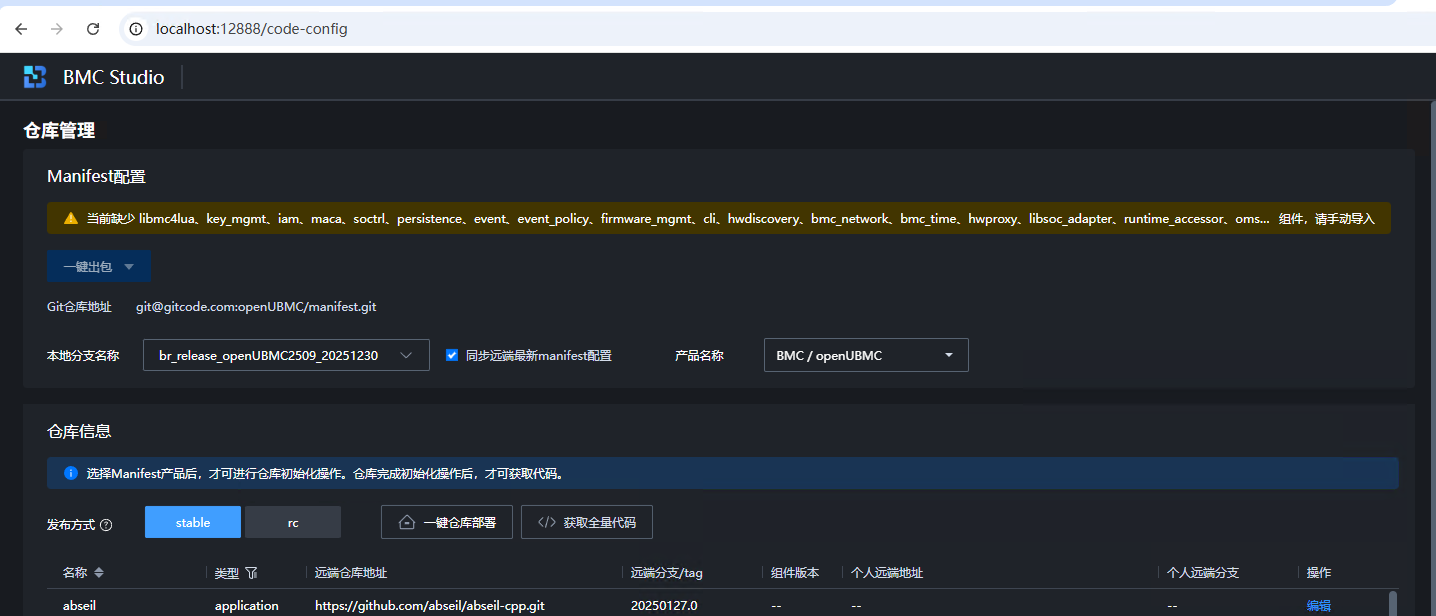Click the 获取全量代码 button
This screenshot has height=616, width=1436.
click(x=586, y=522)
